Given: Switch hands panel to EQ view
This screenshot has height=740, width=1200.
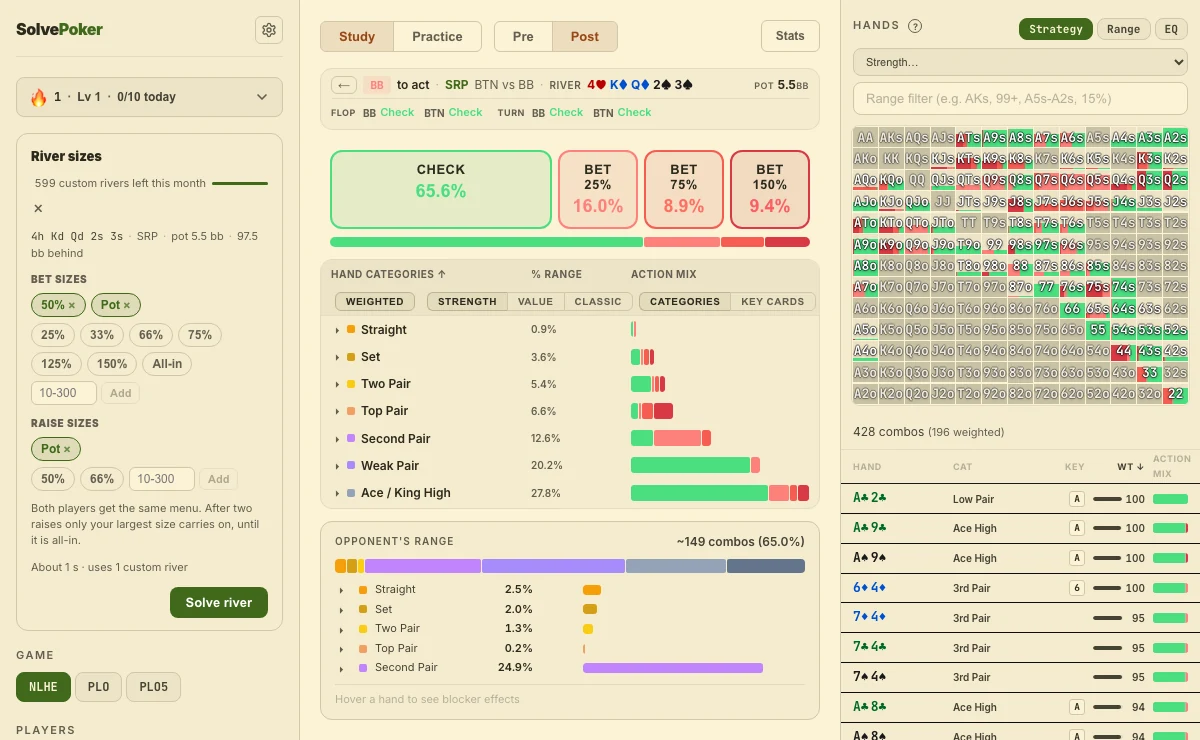Looking at the screenshot, I should (1171, 29).
